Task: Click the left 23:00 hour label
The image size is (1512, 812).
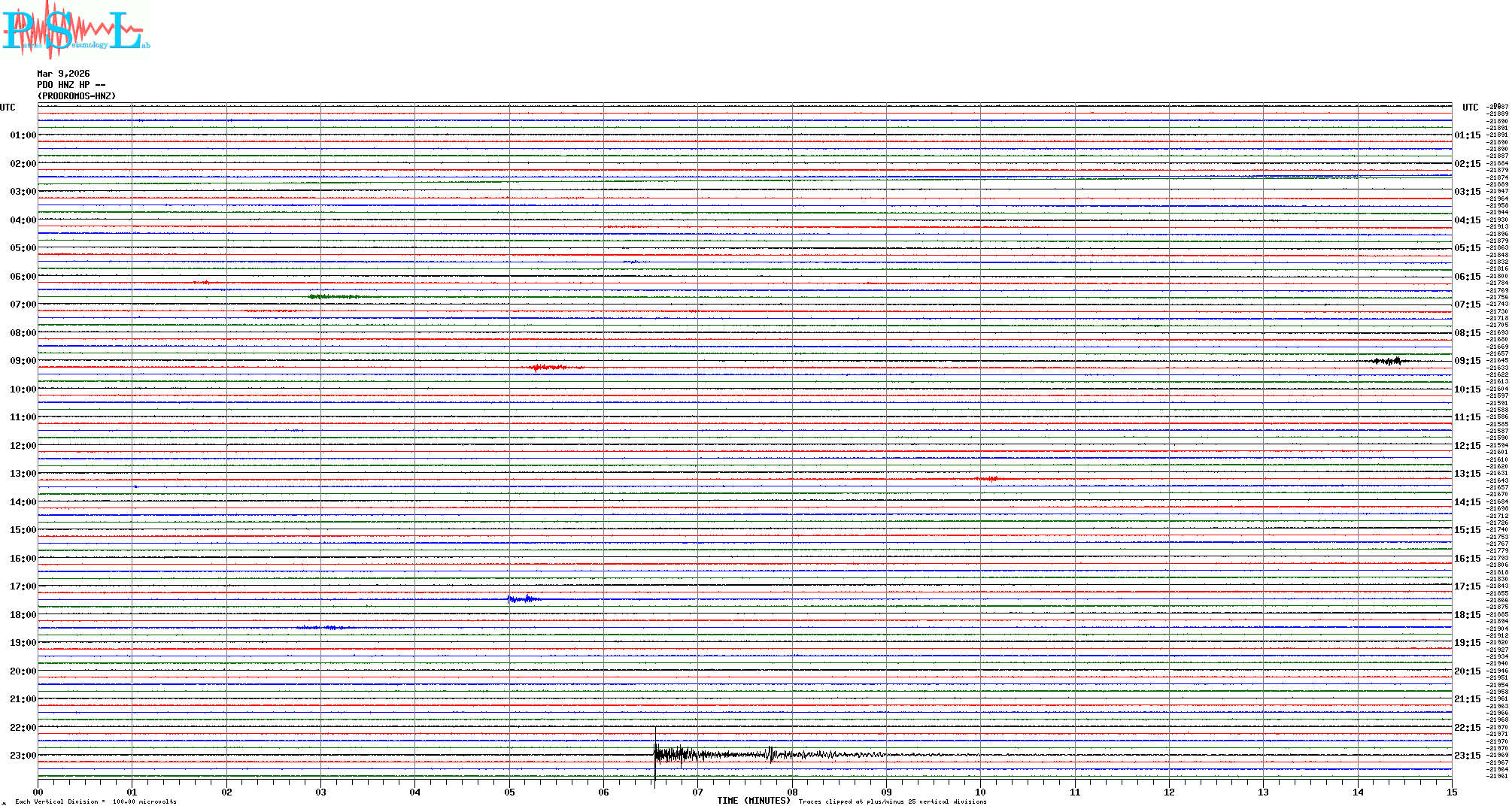Action: 23,756
